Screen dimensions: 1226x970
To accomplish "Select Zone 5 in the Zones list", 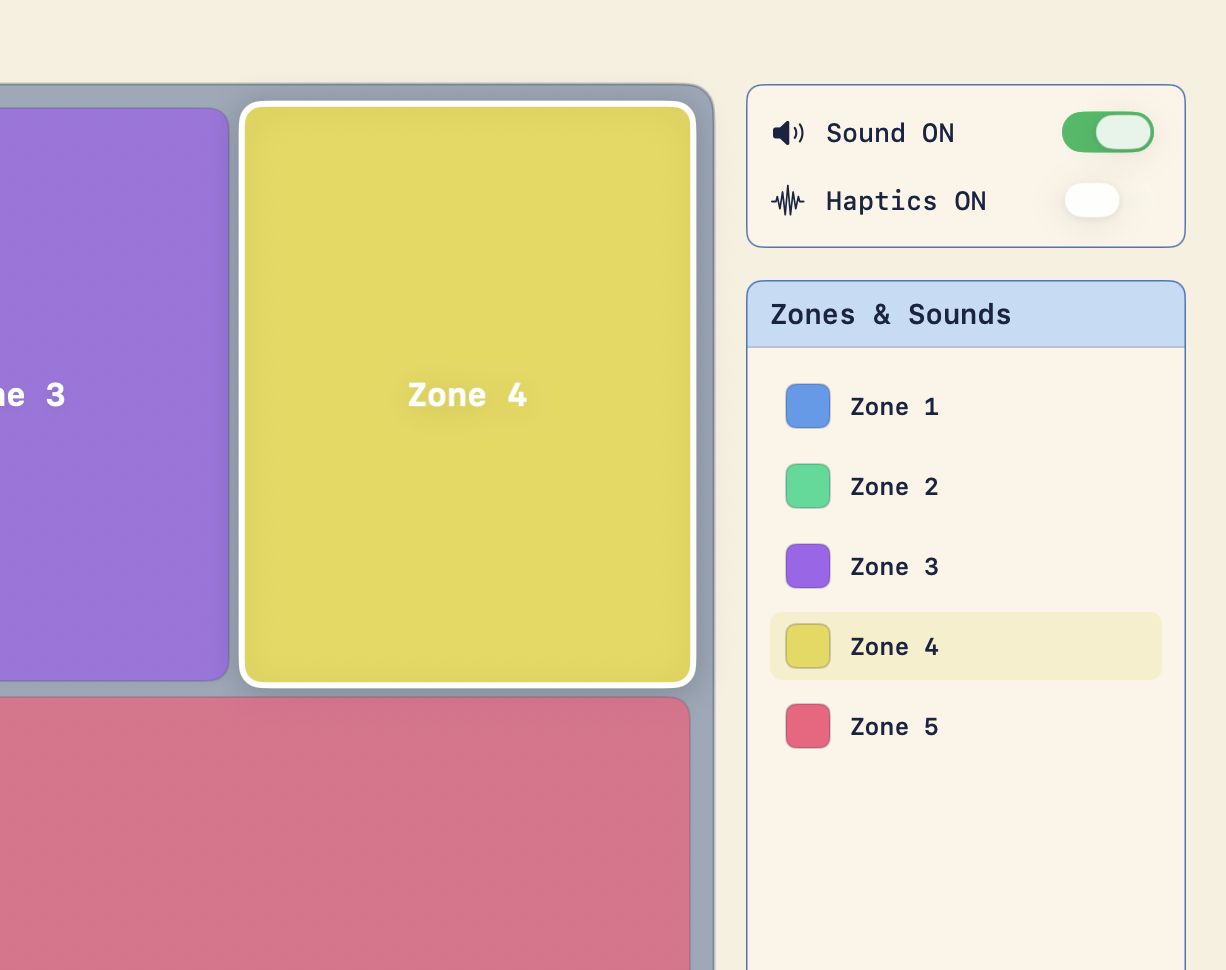I will coord(966,726).
